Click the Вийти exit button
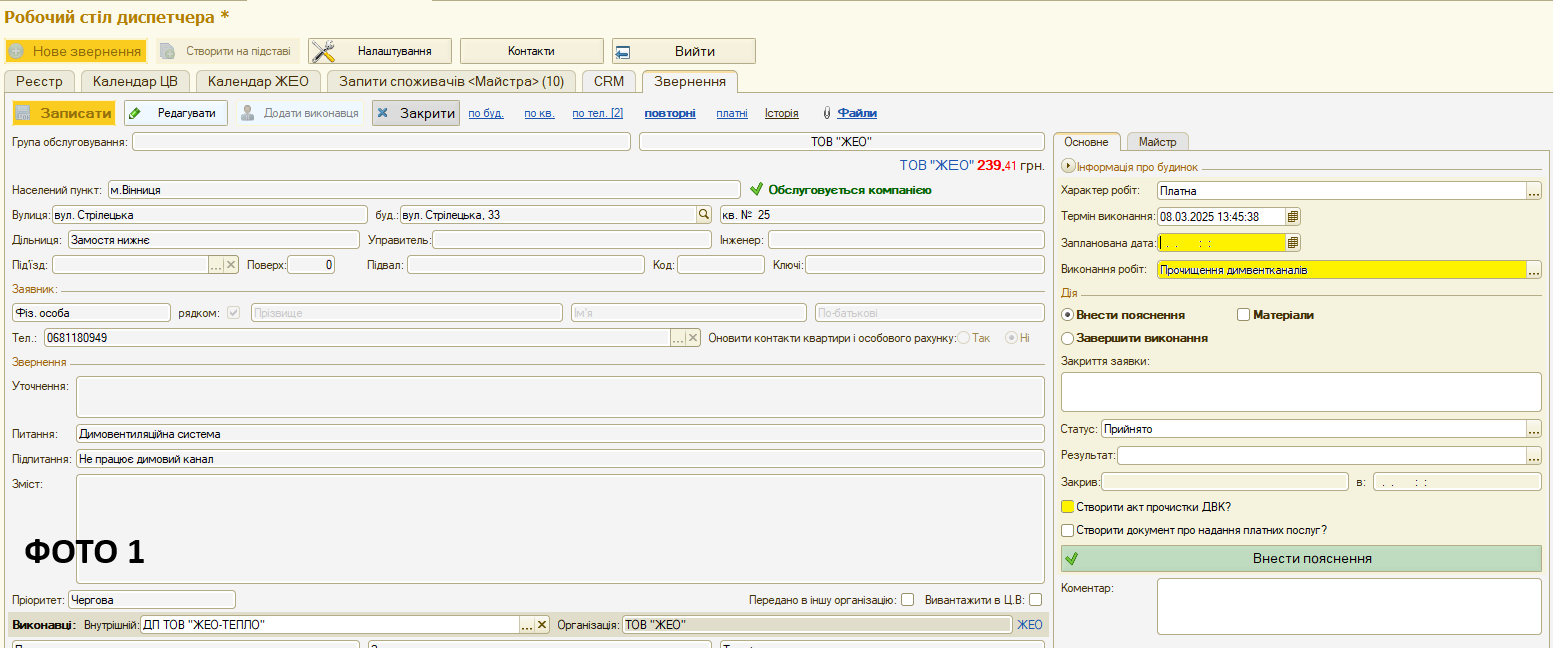 click(x=684, y=51)
